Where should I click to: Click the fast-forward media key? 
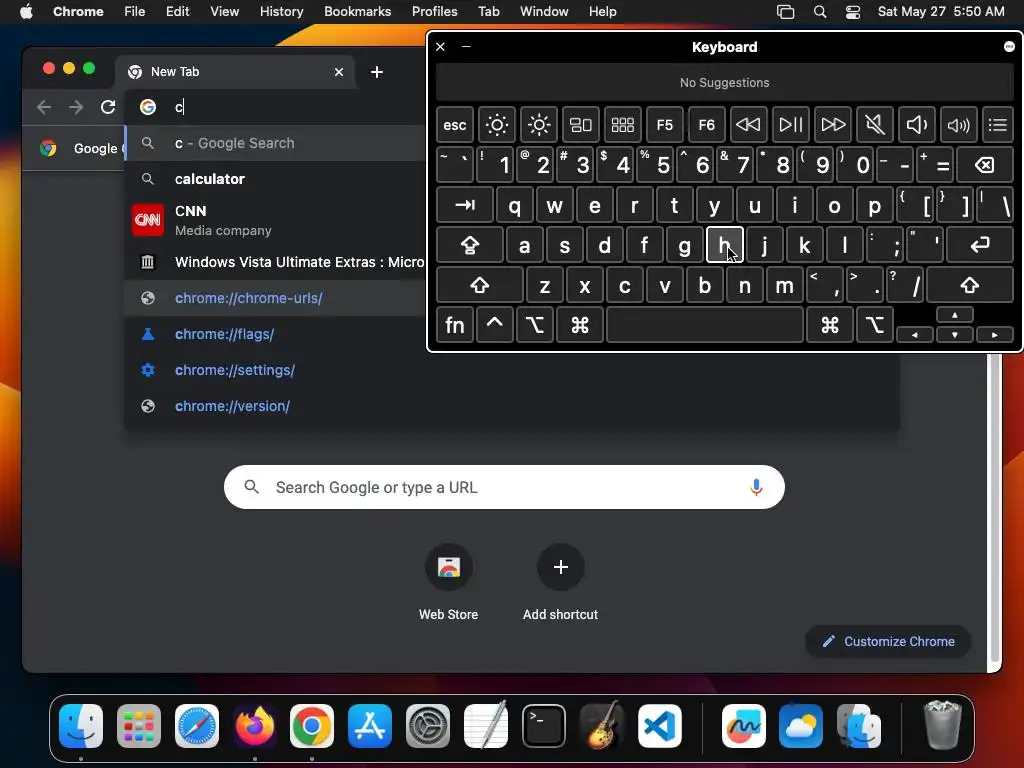pos(833,125)
